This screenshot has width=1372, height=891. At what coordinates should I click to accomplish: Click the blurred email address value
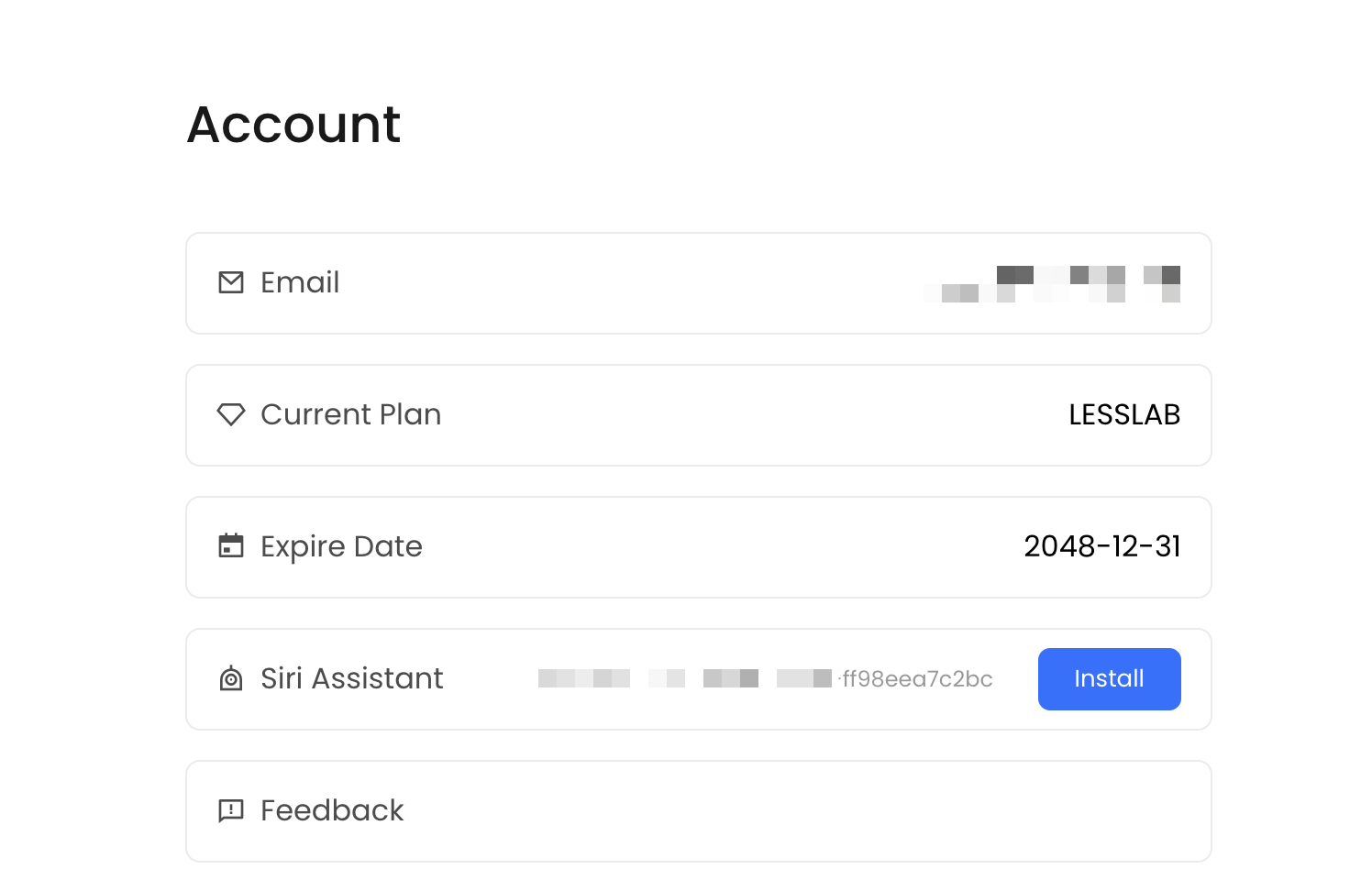pos(1053,284)
